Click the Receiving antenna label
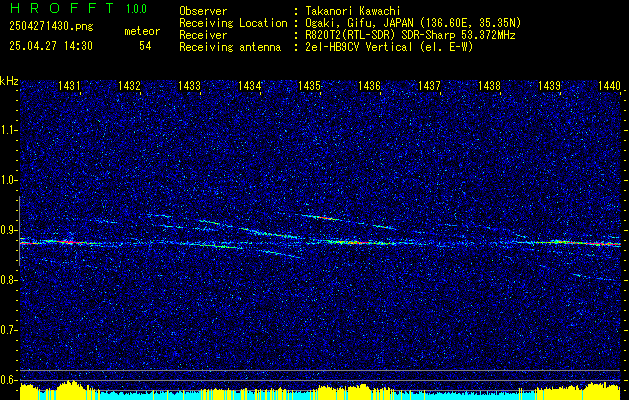This screenshot has width=629, height=400. (230, 47)
